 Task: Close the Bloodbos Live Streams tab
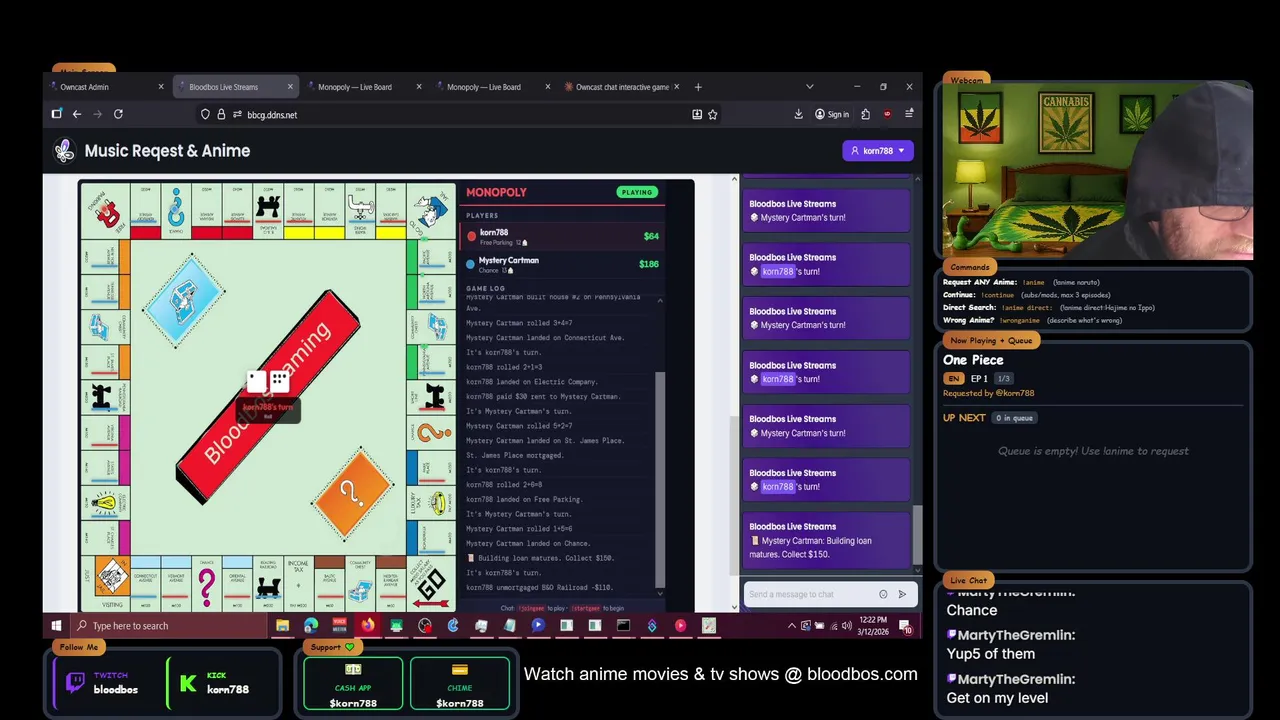click(290, 87)
